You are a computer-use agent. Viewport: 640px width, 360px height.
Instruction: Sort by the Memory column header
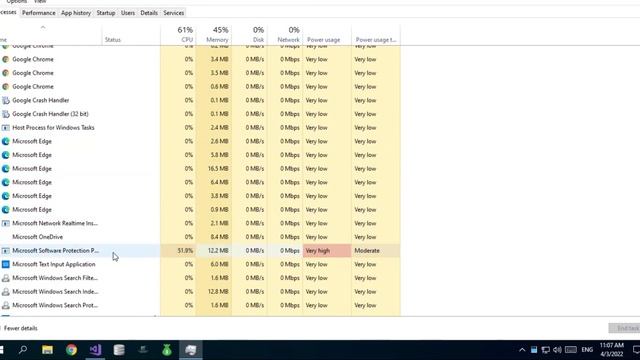coord(214,35)
